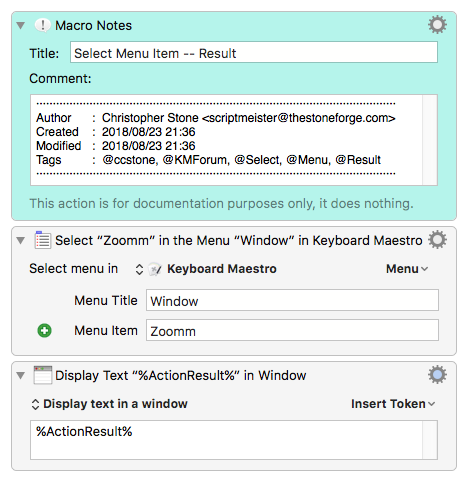
Task: Click the Title field with Select Menu Item
Action: coord(254,52)
